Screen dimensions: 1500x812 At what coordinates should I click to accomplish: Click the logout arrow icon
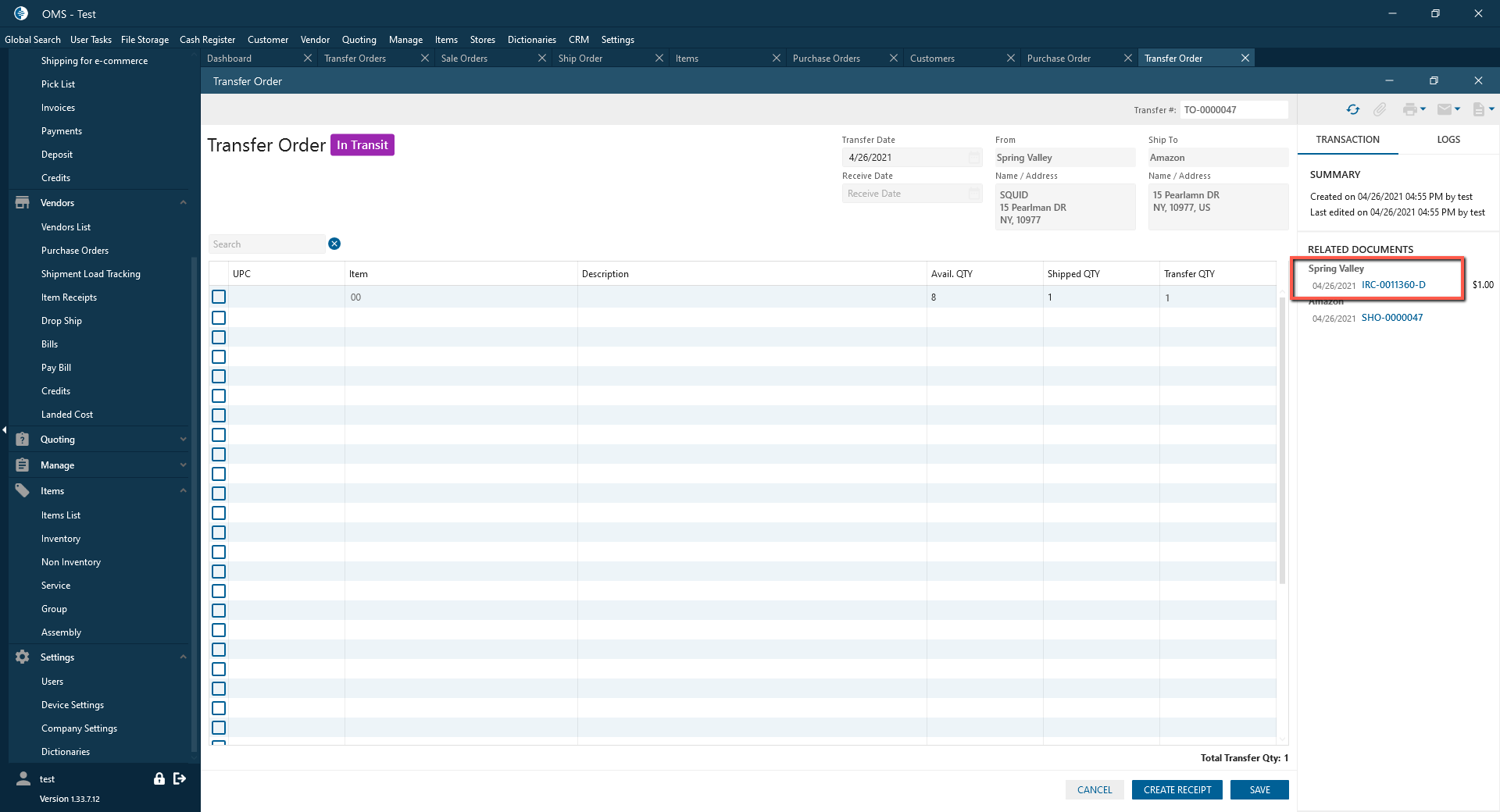point(180,778)
